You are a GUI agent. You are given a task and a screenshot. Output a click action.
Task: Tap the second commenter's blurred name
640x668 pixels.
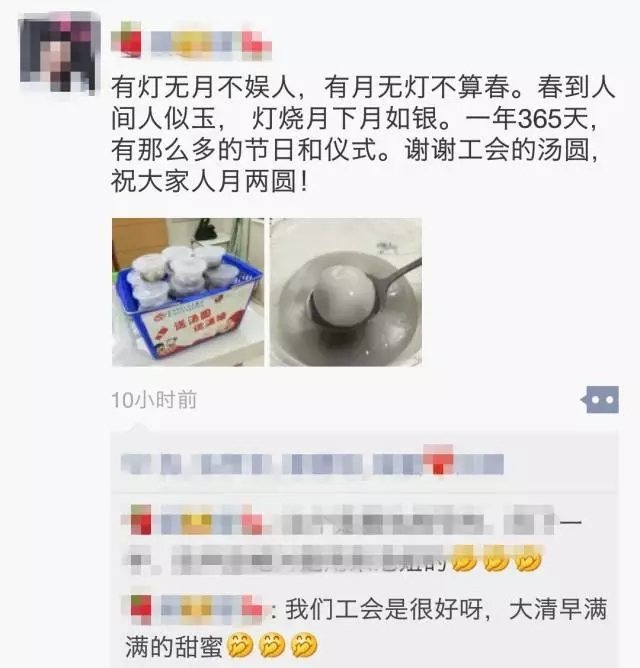[196, 610]
